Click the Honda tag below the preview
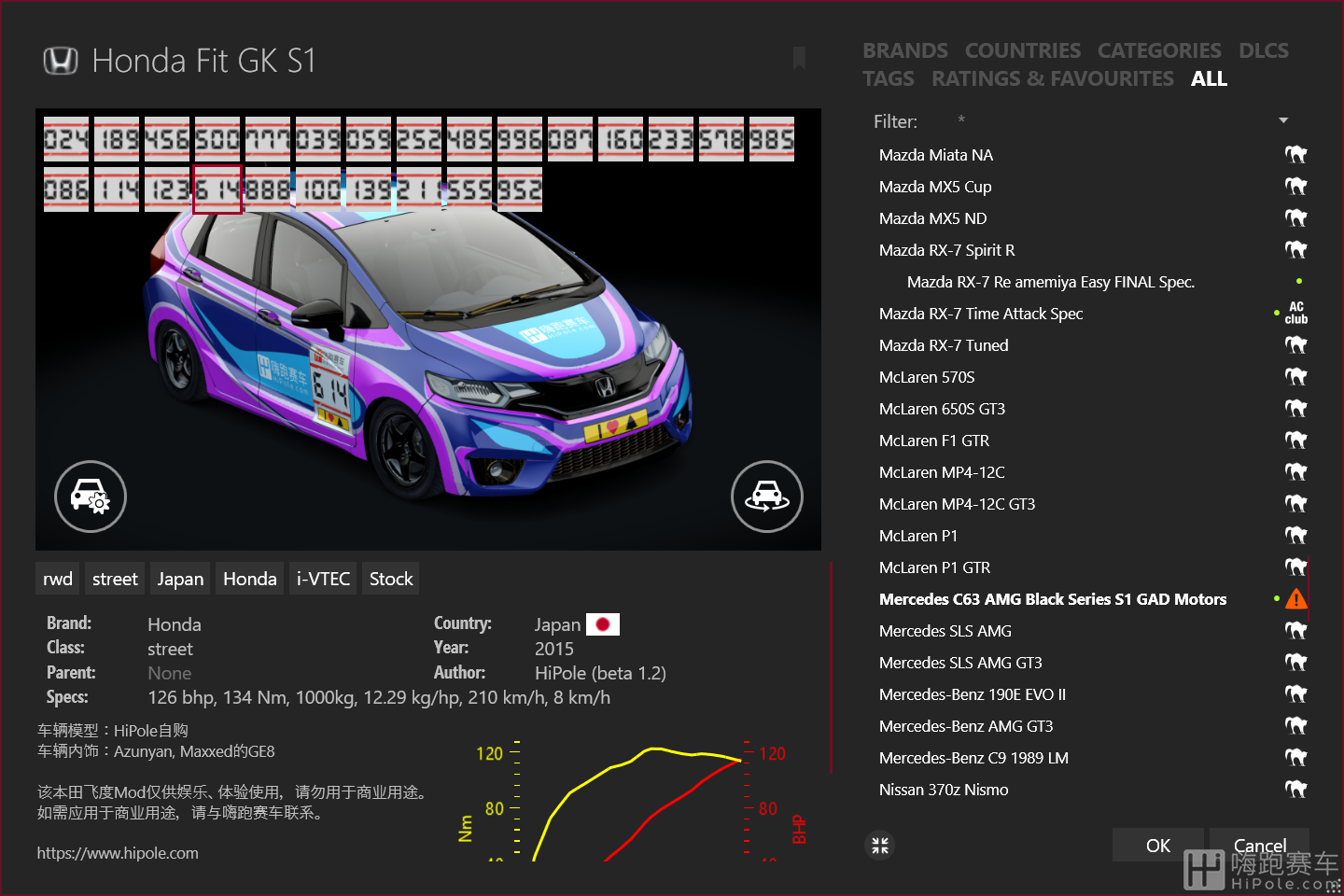The height and width of the screenshot is (896, 1344). tap(250, 579)
